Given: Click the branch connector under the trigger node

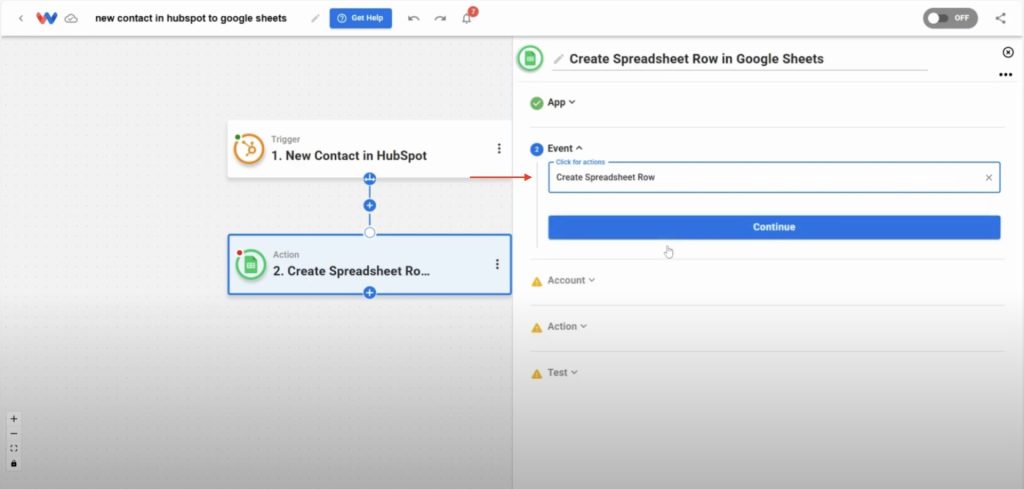Looking at the screenshot, I should click(370, 178).
